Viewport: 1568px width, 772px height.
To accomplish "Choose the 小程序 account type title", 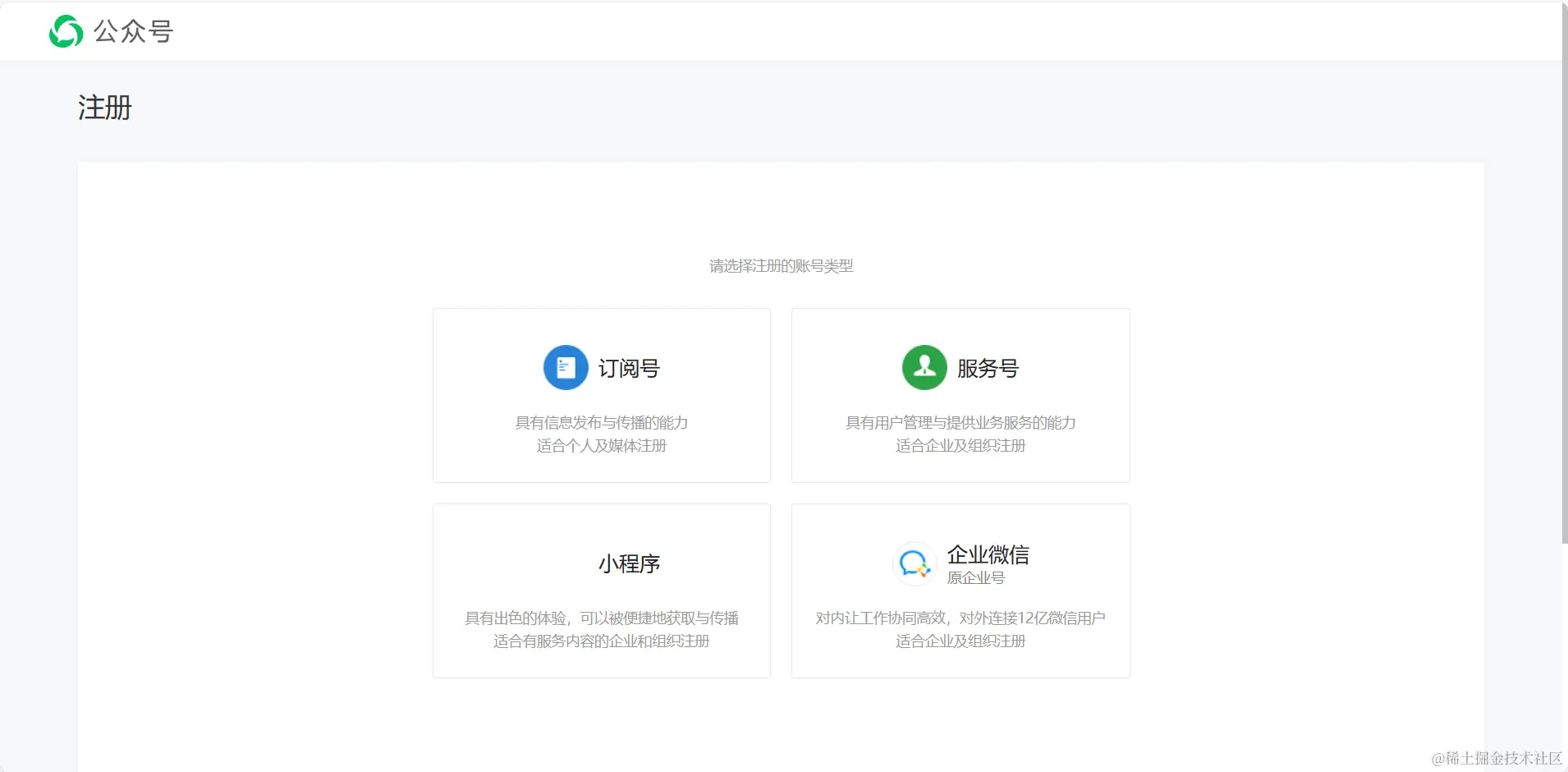I will click(629, 563).
